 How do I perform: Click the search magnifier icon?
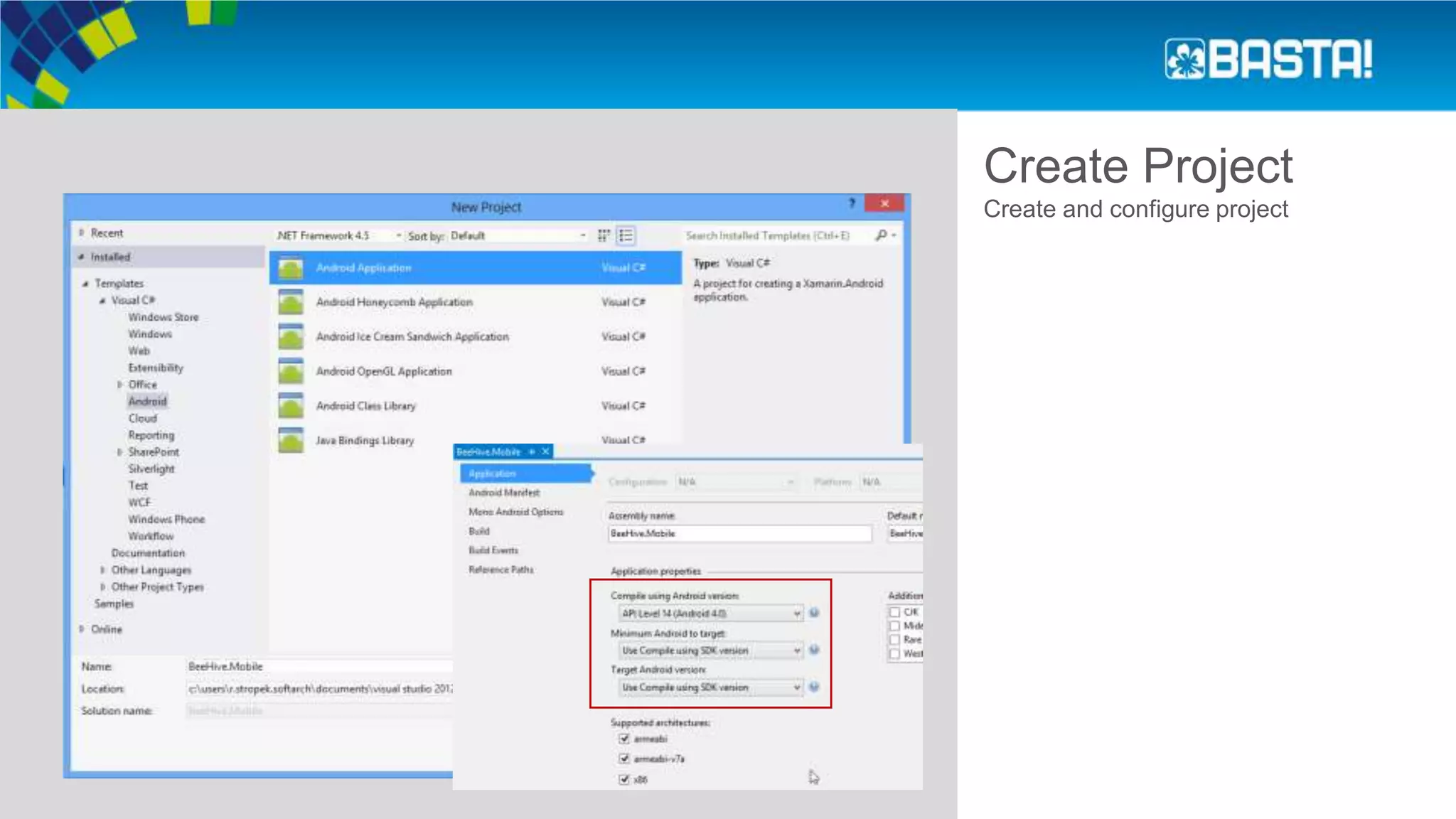882,235
